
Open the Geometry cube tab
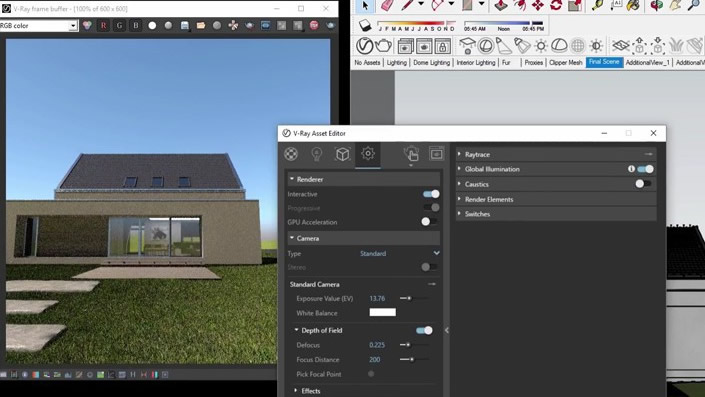click(343, 154)
